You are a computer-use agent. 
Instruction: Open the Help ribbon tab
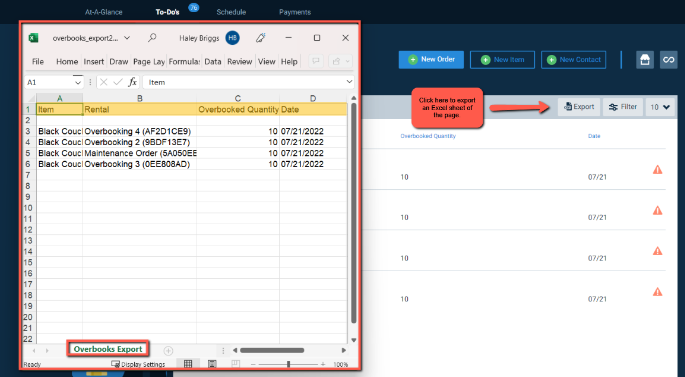pyautogui.click(x=289, y=62)
